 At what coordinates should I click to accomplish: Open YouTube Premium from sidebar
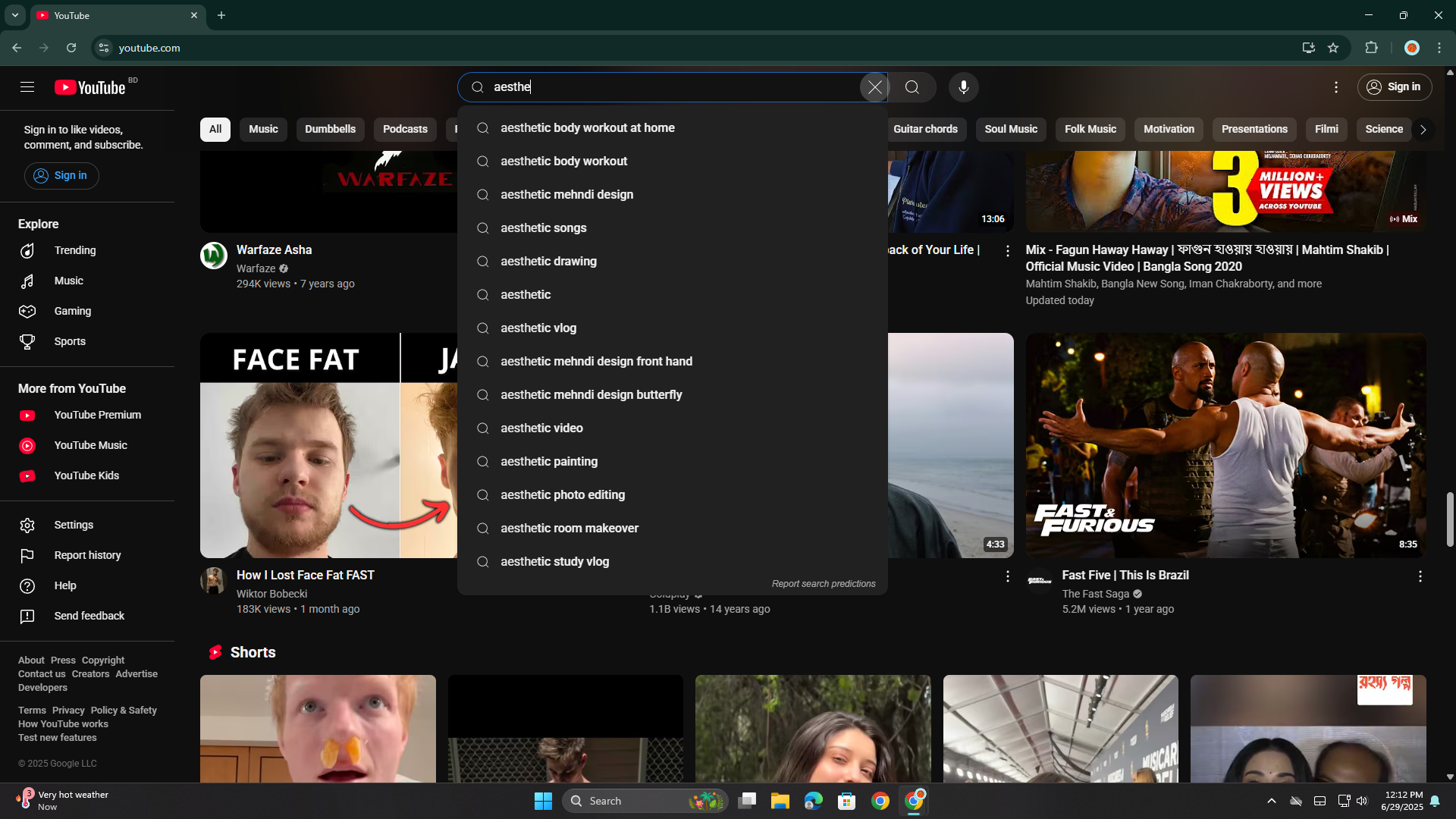(x=87, y=415)
